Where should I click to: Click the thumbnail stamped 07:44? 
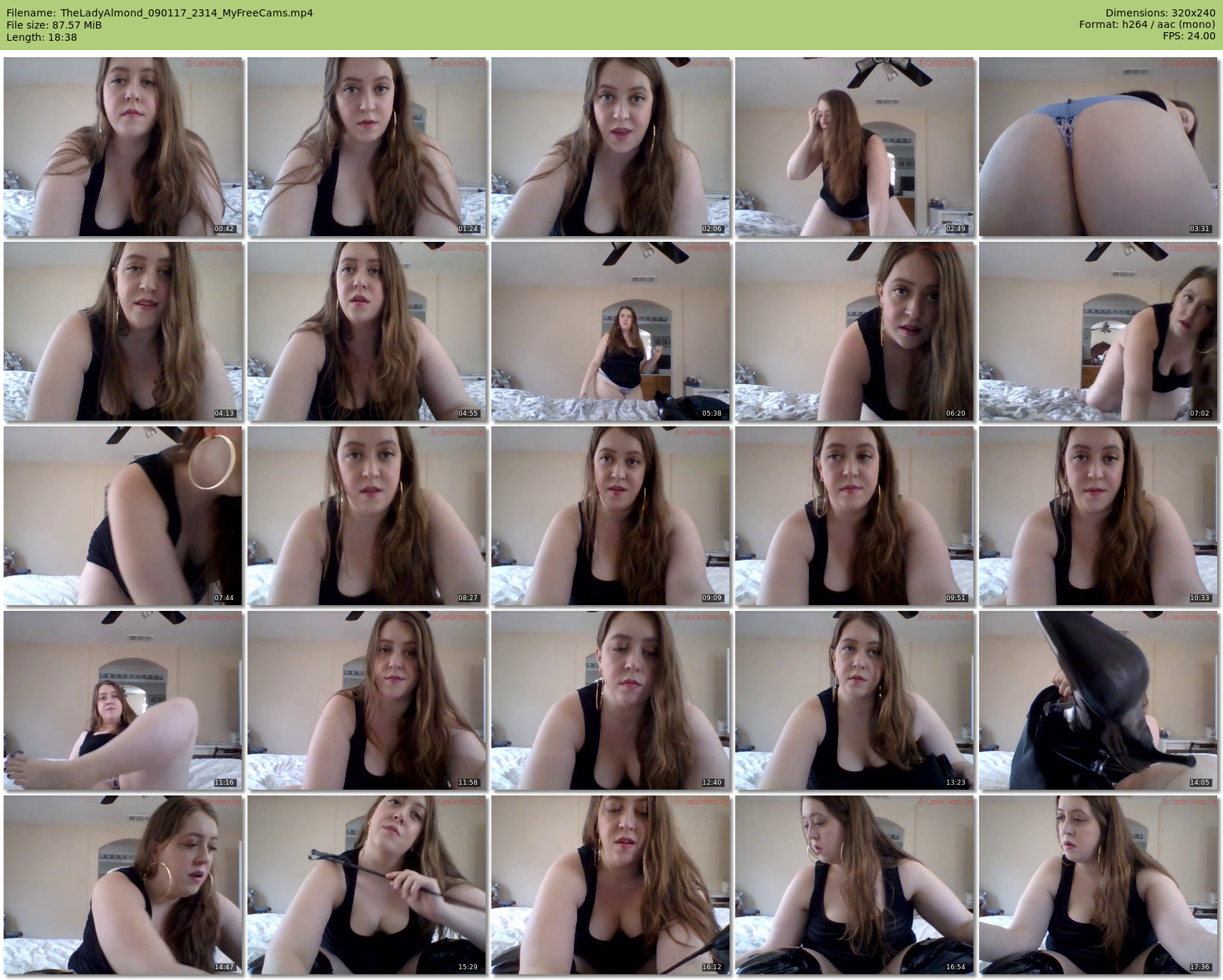point(123,516)
